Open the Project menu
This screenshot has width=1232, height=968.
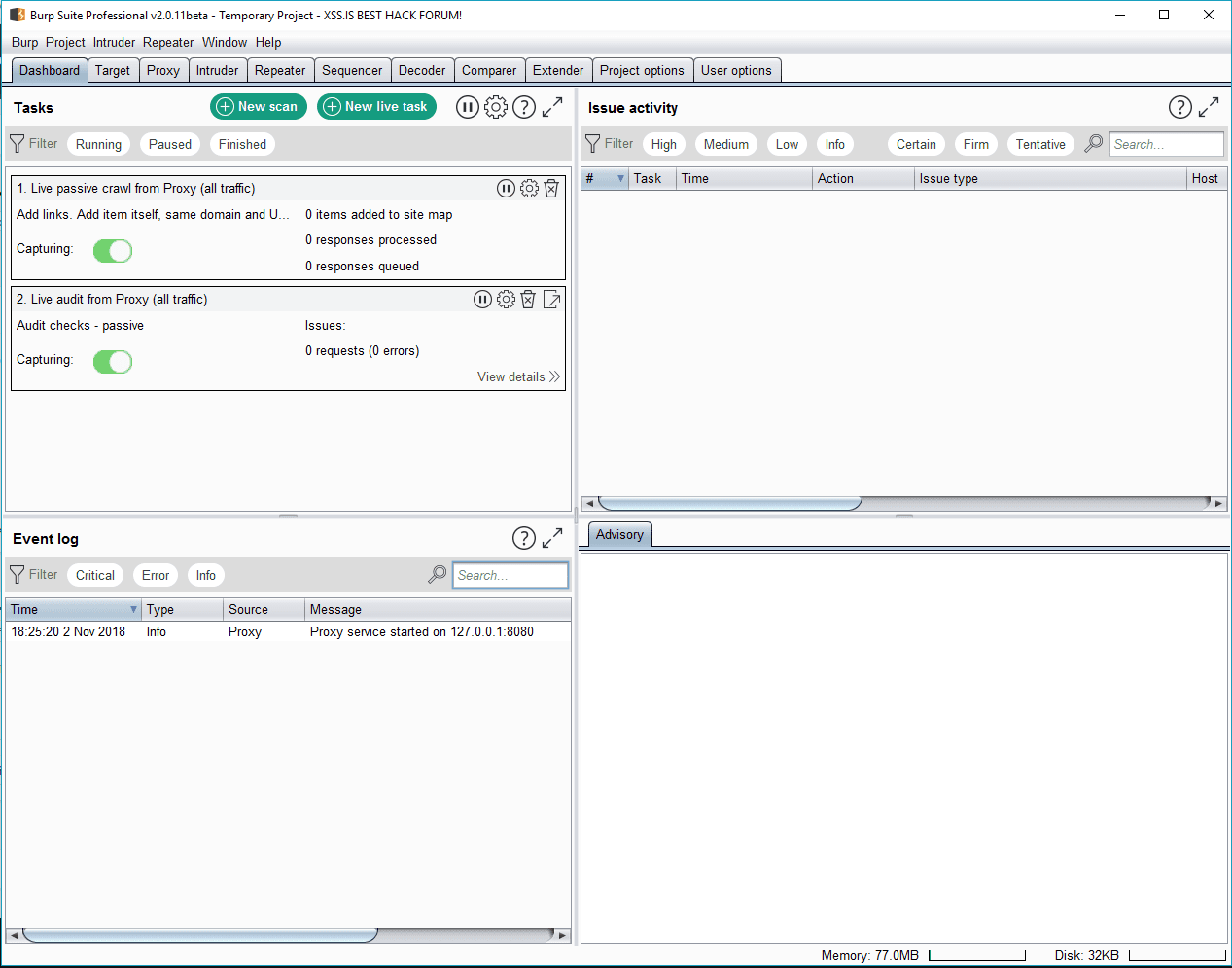click(65, 42)
